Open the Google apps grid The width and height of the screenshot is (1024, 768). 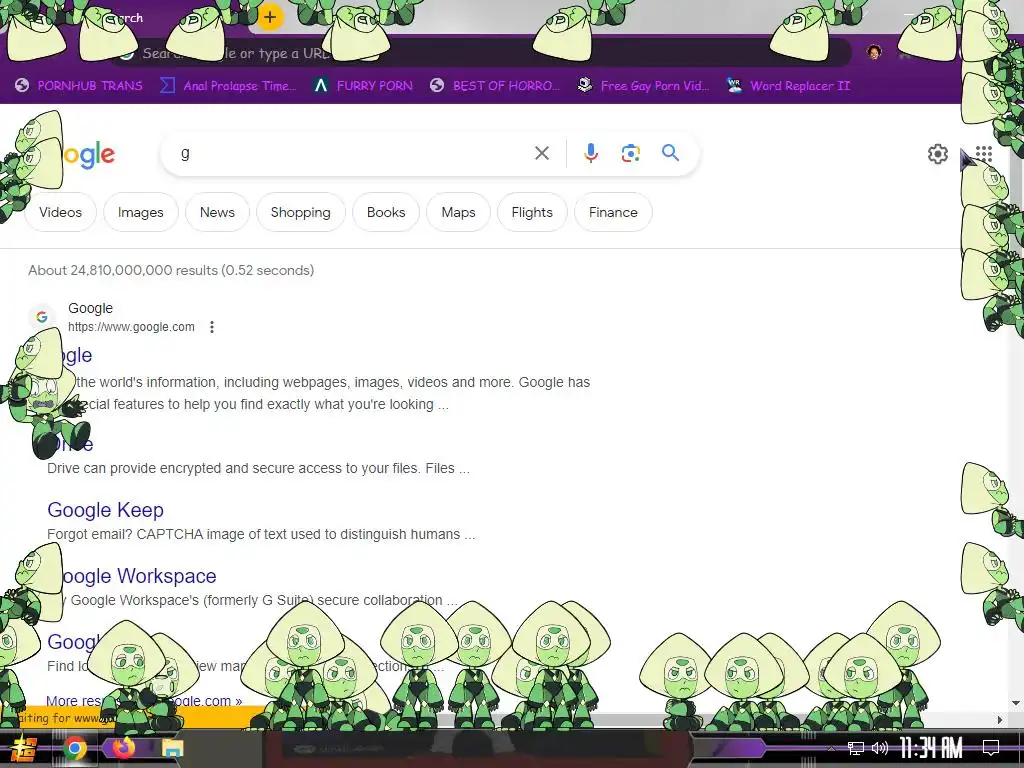coord(984,154)
